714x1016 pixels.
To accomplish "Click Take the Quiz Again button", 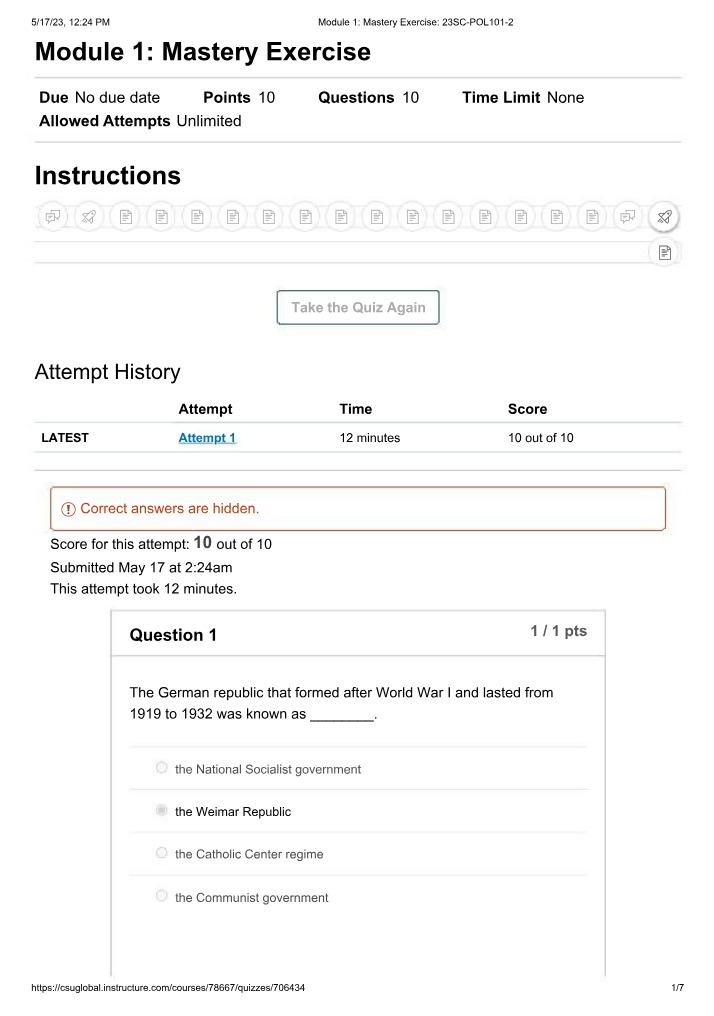I will [358, 307].
